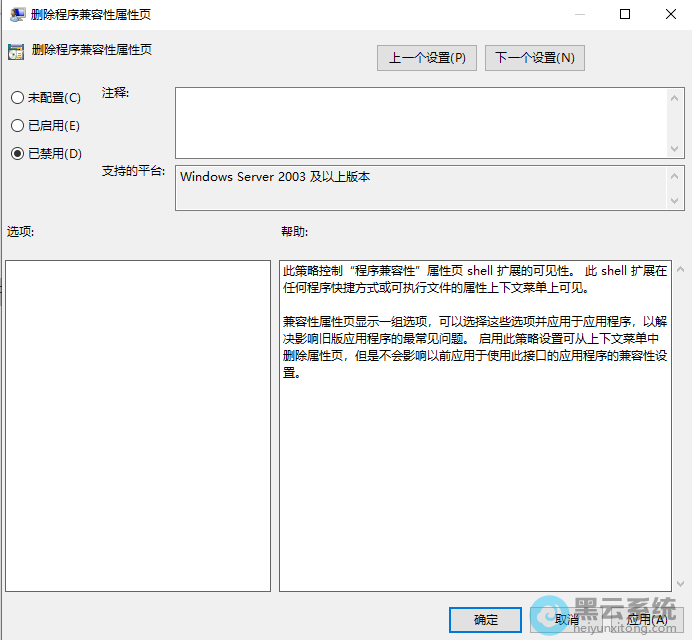Click the policy icon in the title bar
Viewport: 692px width, 640px height.
pos(17,14)
